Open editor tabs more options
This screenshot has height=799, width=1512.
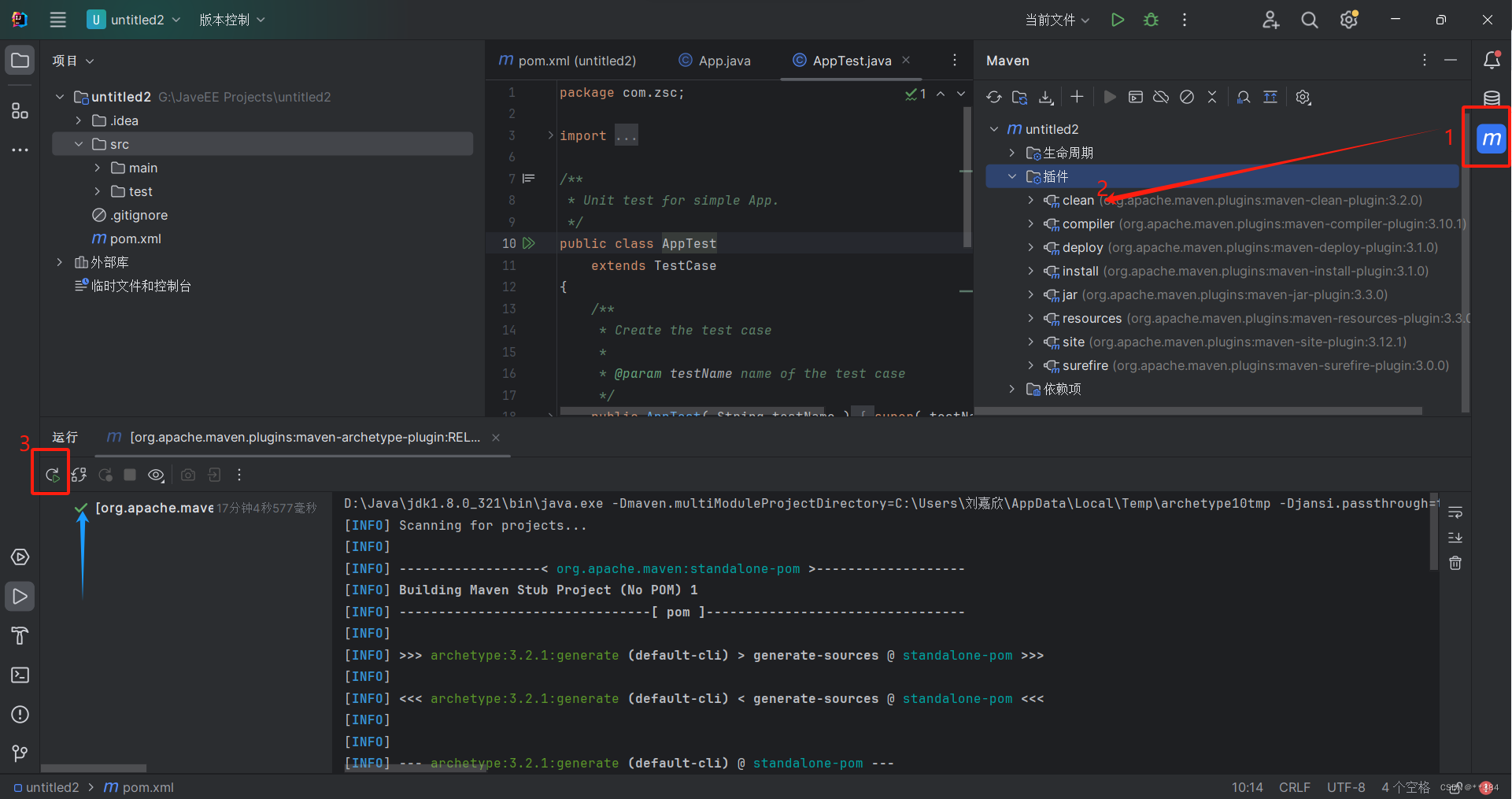point(955,60)
